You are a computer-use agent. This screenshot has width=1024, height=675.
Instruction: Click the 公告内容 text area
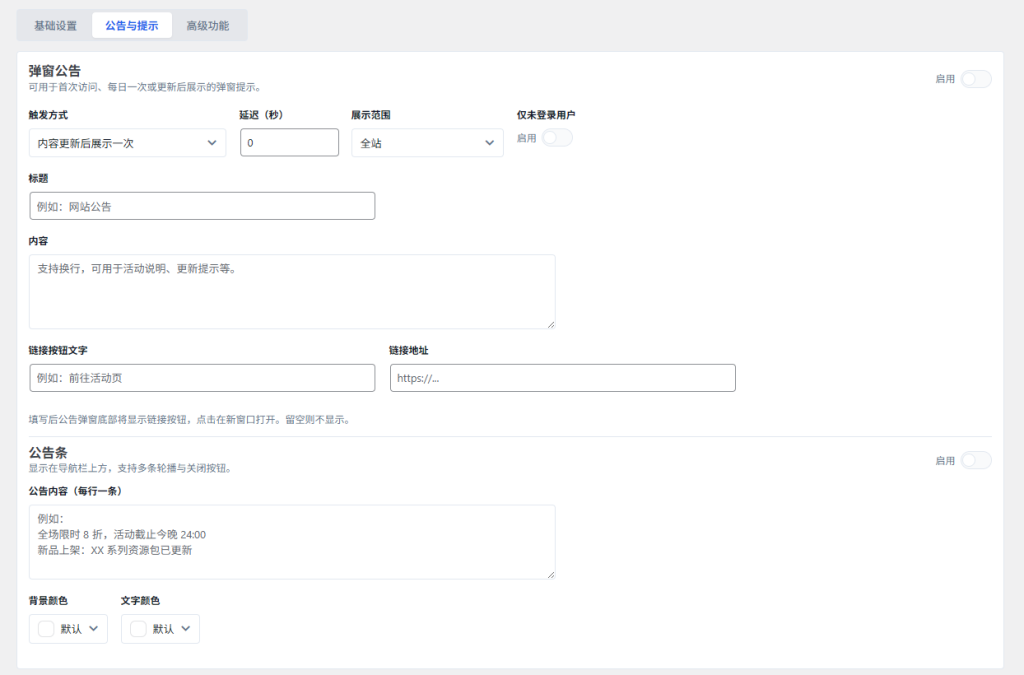(291, 541)
